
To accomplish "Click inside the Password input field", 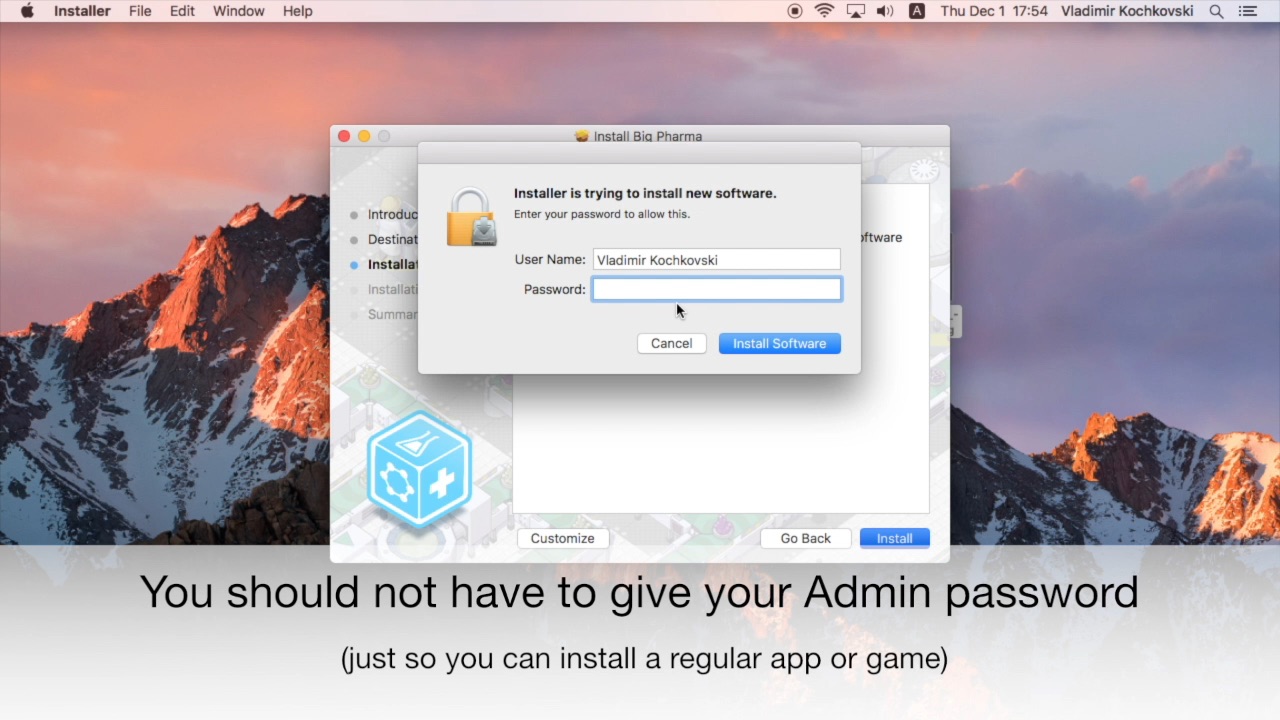I will pyautogui.click(x=716, y=289).
